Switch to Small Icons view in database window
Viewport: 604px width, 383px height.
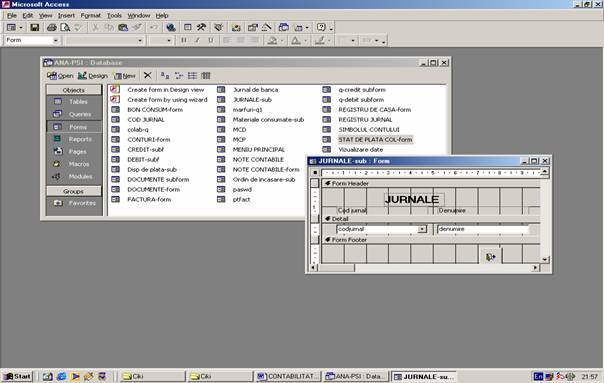coord(179,76)
